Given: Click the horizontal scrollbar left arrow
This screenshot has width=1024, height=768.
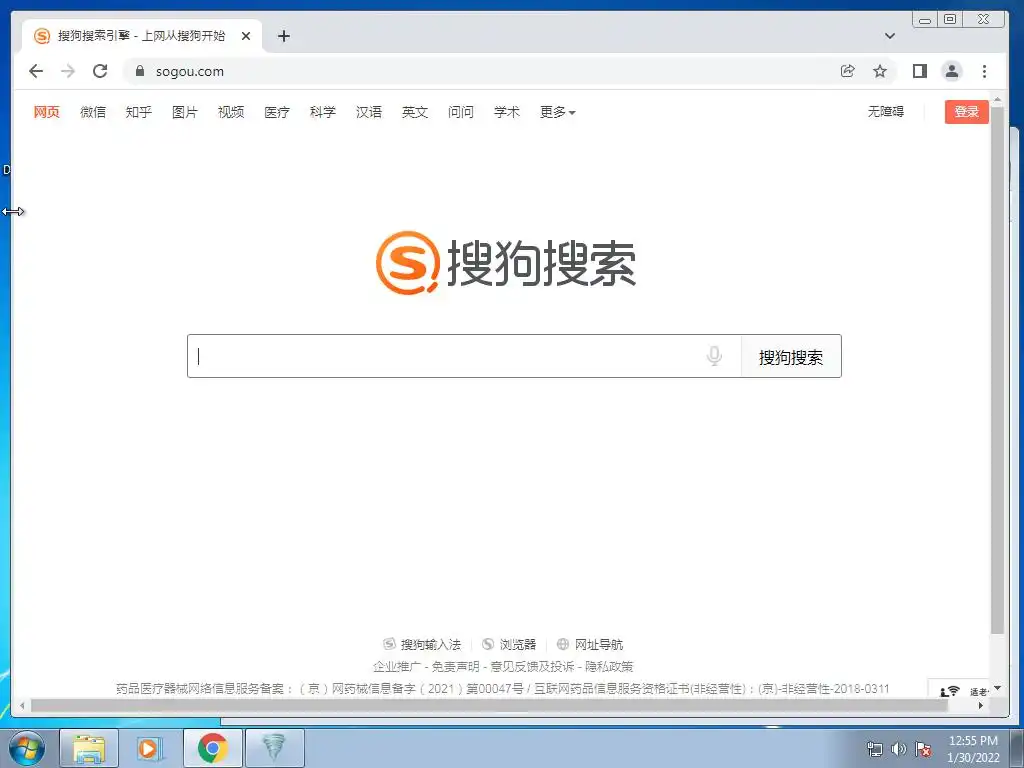Looking at the screenshot, I should (22, 705).
